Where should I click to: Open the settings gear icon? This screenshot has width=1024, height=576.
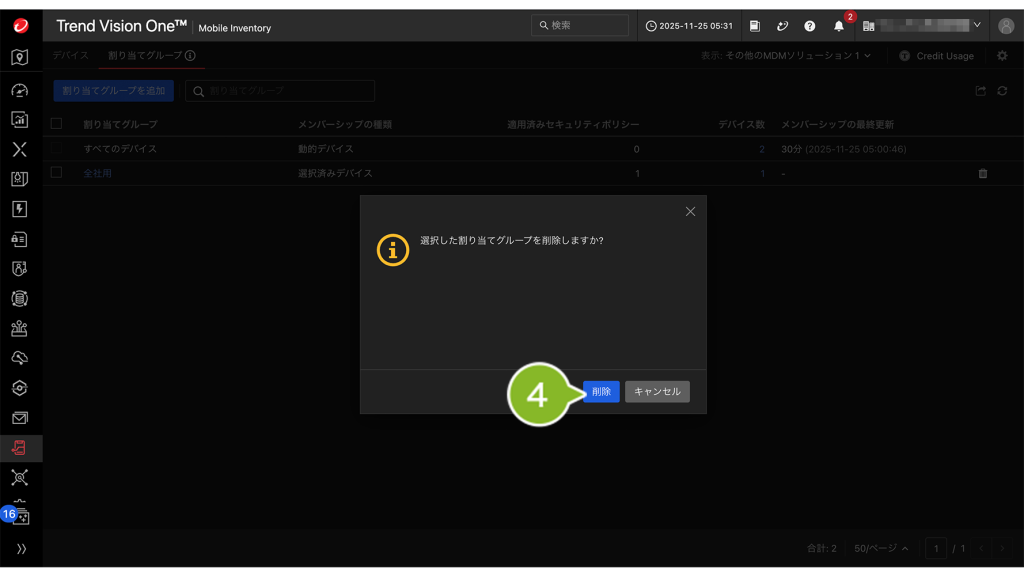pyautogui.click(x=1002, y=56)
